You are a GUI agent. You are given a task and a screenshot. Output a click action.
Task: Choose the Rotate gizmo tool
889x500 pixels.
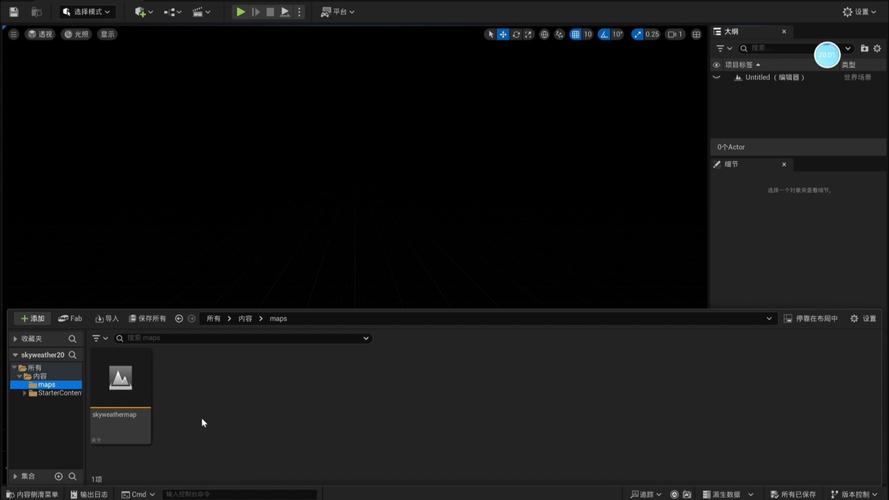[x=516, y=34]
